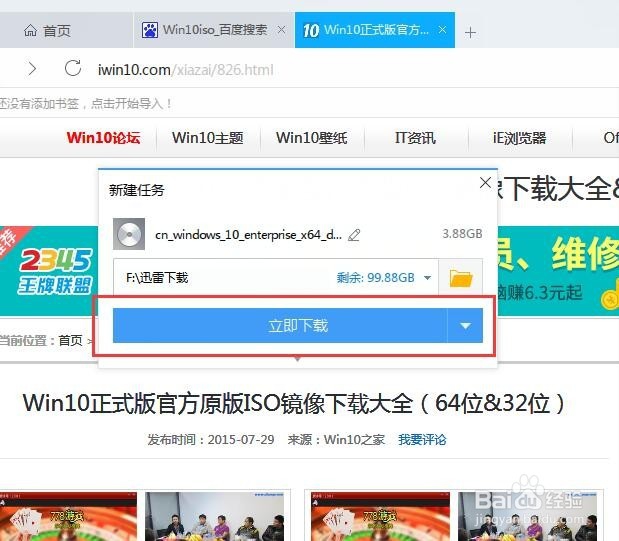
Task: Close the active Win10正式版官方 tab
Action: (x=443, y=30)
